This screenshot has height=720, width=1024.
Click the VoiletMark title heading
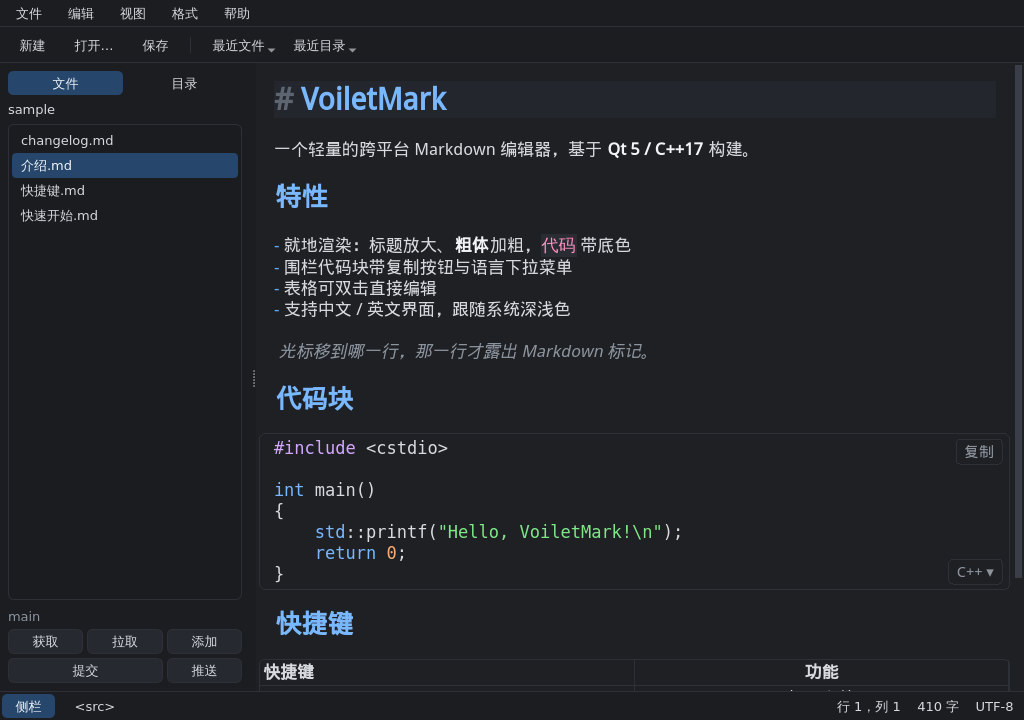(374, 99)
